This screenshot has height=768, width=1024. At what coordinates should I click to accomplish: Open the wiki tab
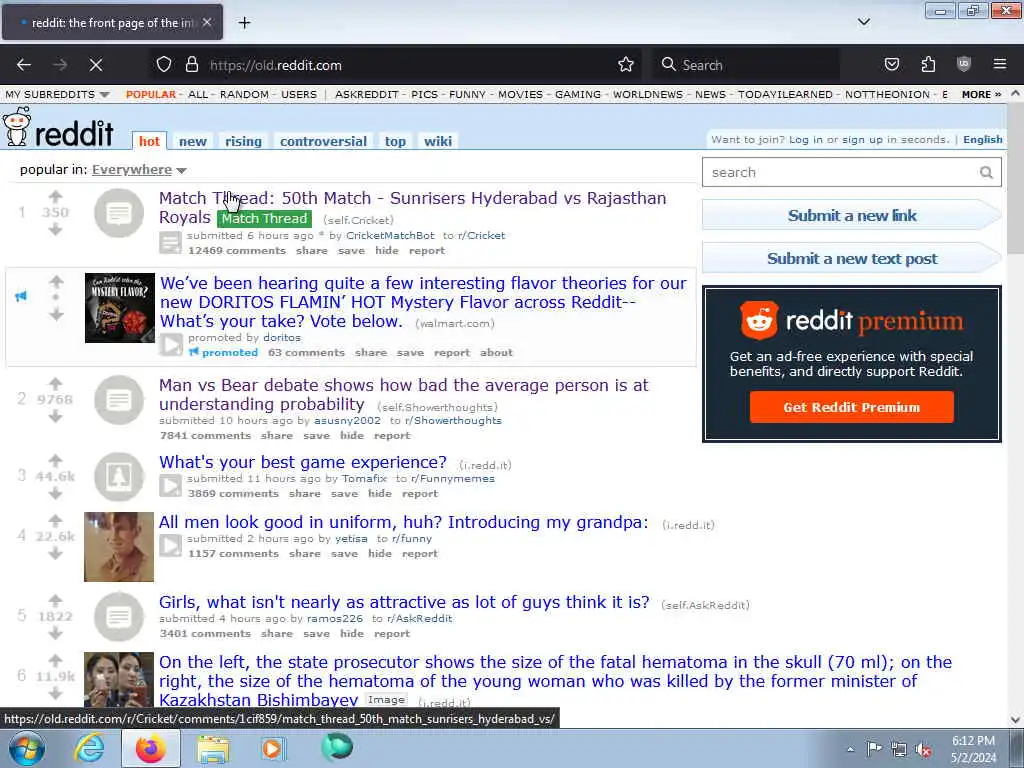click(438, 141)
